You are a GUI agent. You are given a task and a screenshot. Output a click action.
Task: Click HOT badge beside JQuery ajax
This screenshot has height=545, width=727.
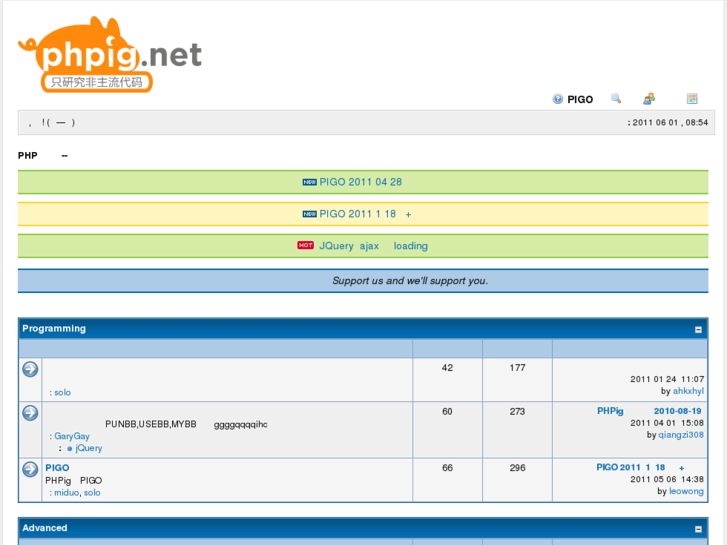(x=306, y=245)
